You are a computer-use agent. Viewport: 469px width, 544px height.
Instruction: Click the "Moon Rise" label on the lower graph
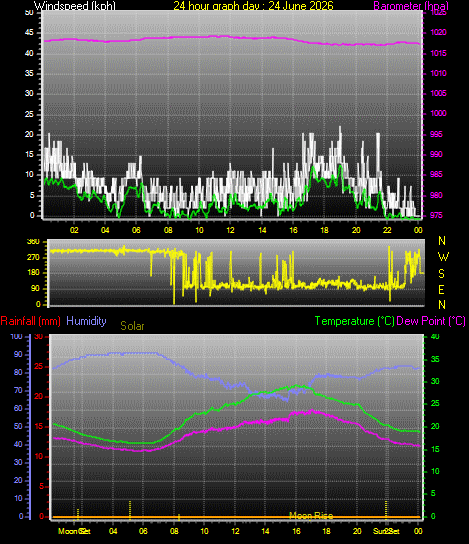click(x=311, y=516)
